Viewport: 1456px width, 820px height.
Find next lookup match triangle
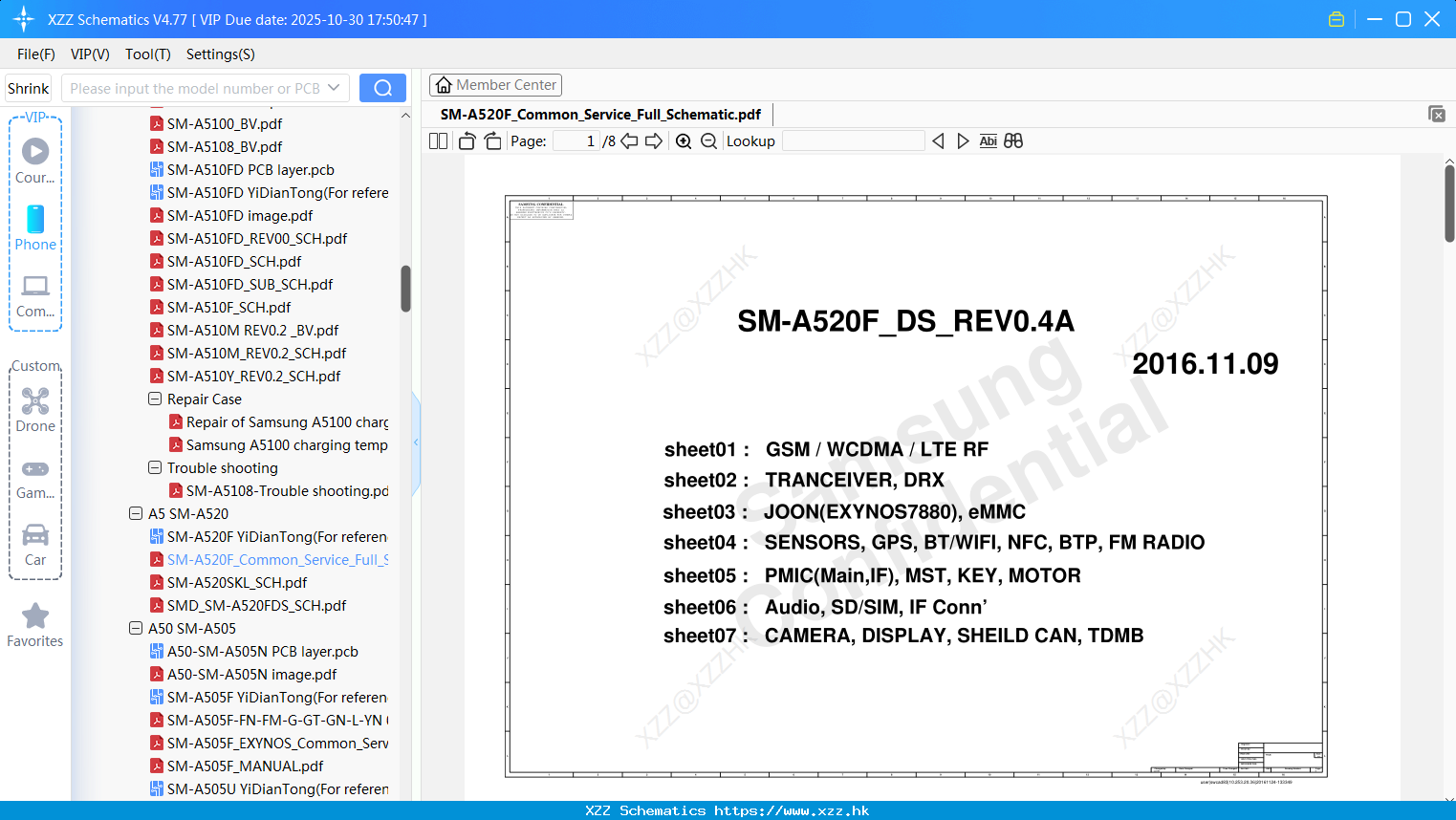(x=963, y=140)
